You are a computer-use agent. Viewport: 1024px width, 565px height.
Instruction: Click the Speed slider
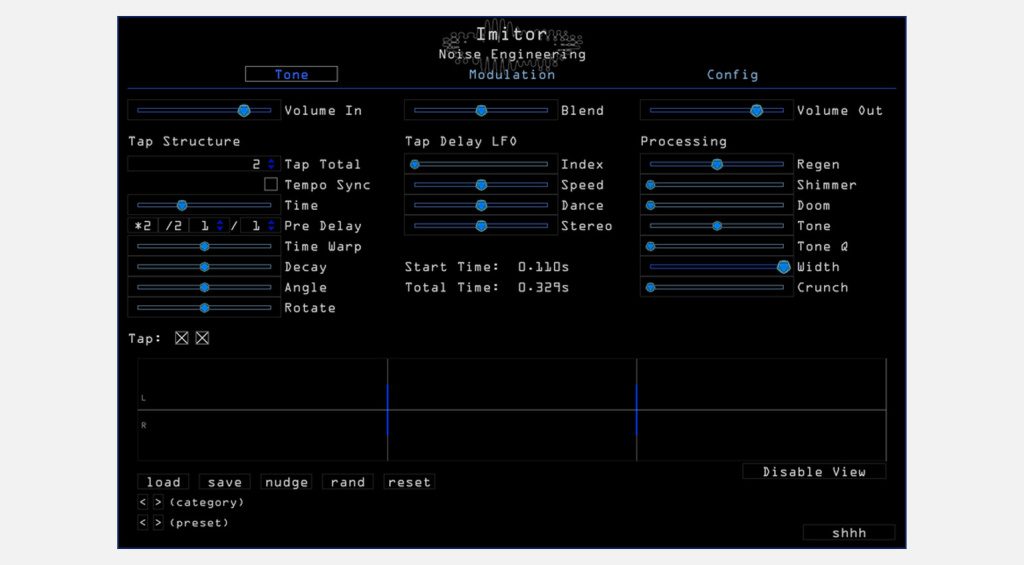(x=481, y=185)
